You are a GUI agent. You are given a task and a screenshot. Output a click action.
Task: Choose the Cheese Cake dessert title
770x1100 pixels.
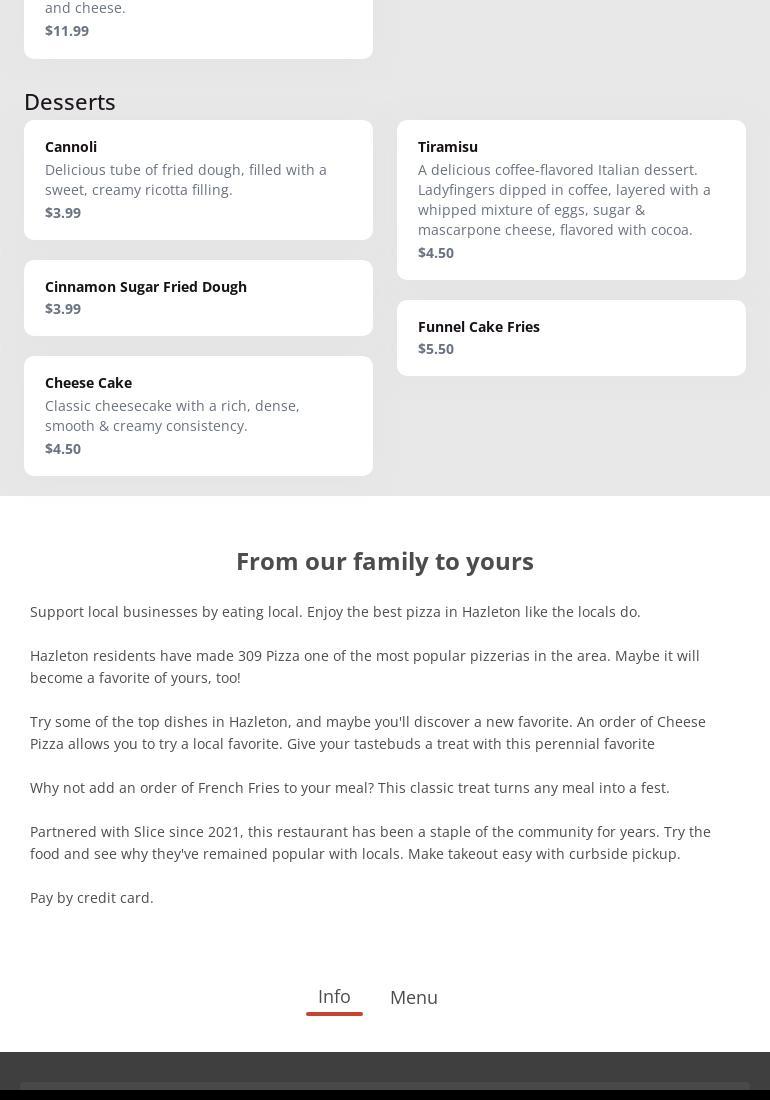click(88, 383)
